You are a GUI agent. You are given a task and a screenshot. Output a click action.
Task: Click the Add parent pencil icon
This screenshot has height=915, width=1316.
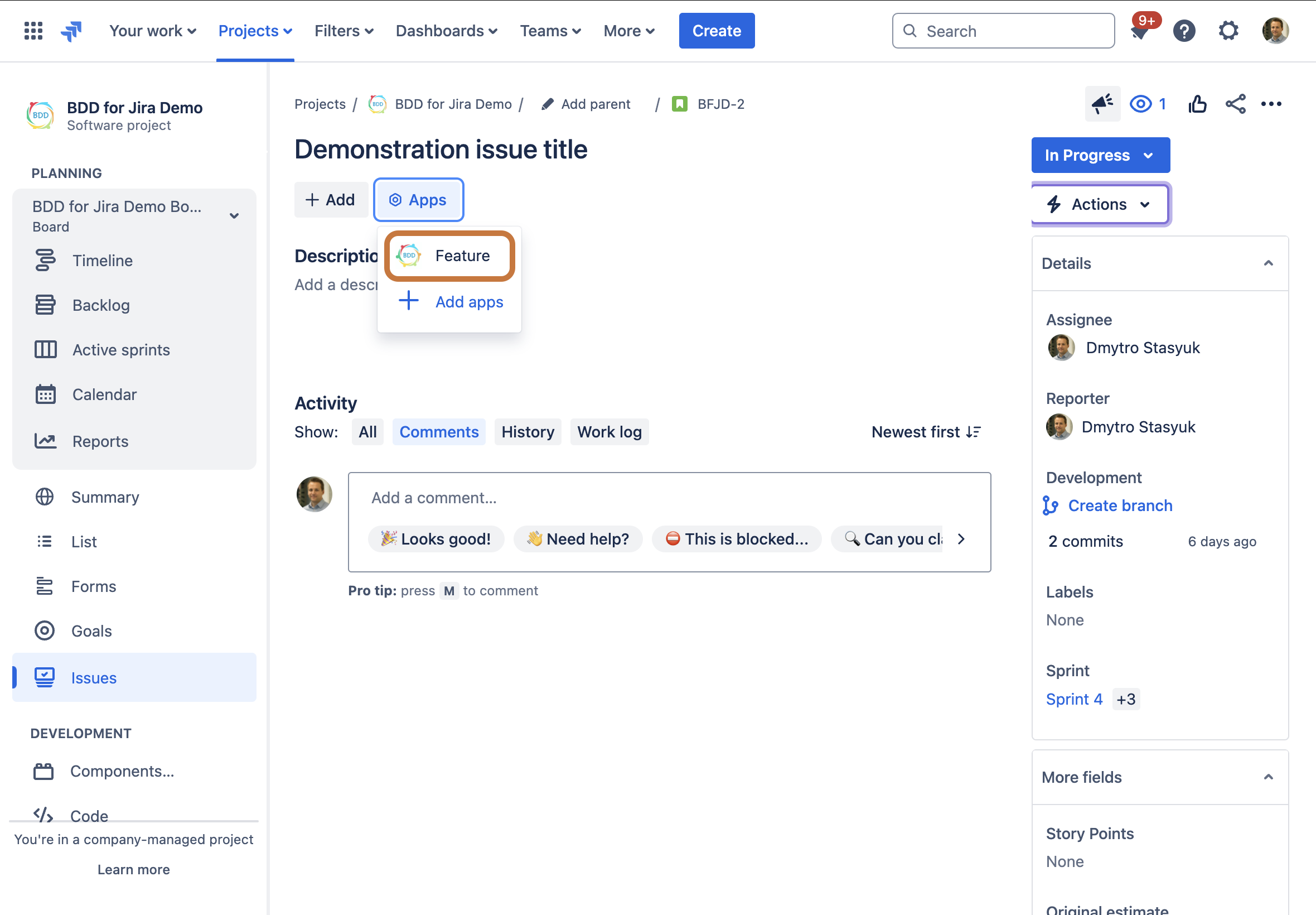(x=547, y=104)
